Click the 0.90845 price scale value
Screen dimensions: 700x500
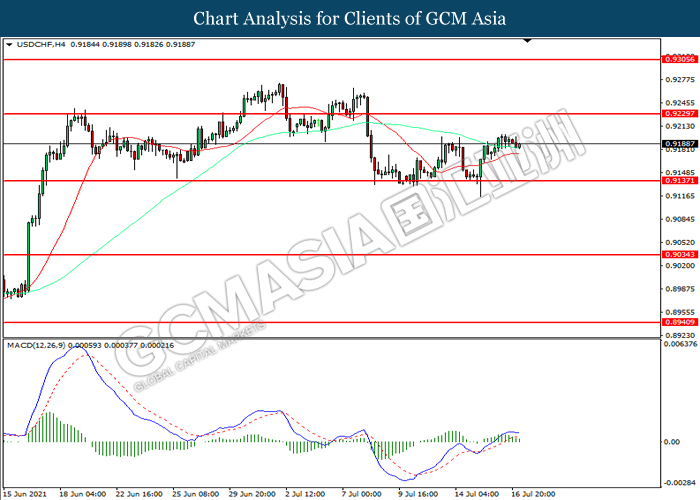pyautogui.click(x=680, y=219)
